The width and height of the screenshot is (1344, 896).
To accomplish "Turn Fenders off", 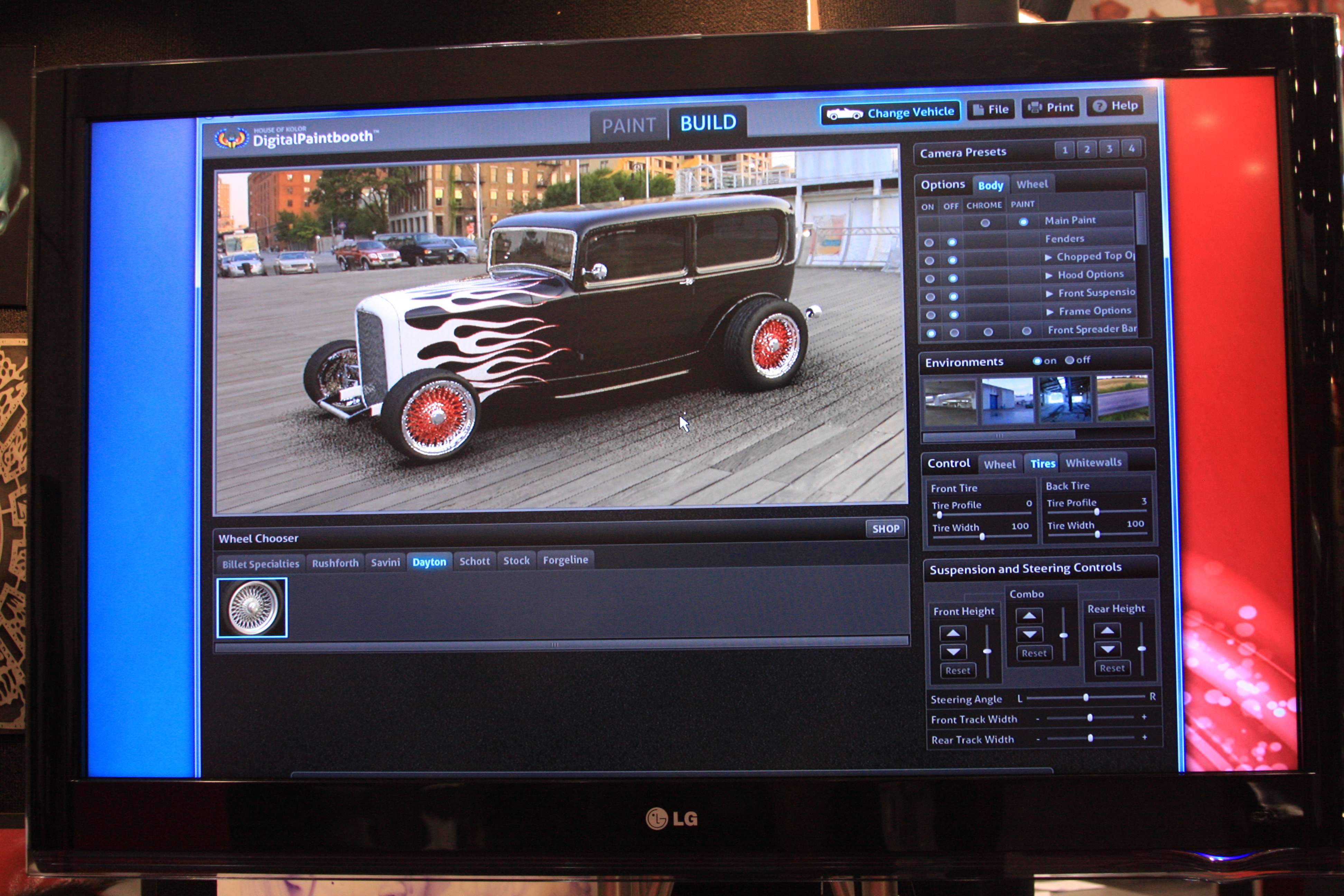I will [951, 242].
